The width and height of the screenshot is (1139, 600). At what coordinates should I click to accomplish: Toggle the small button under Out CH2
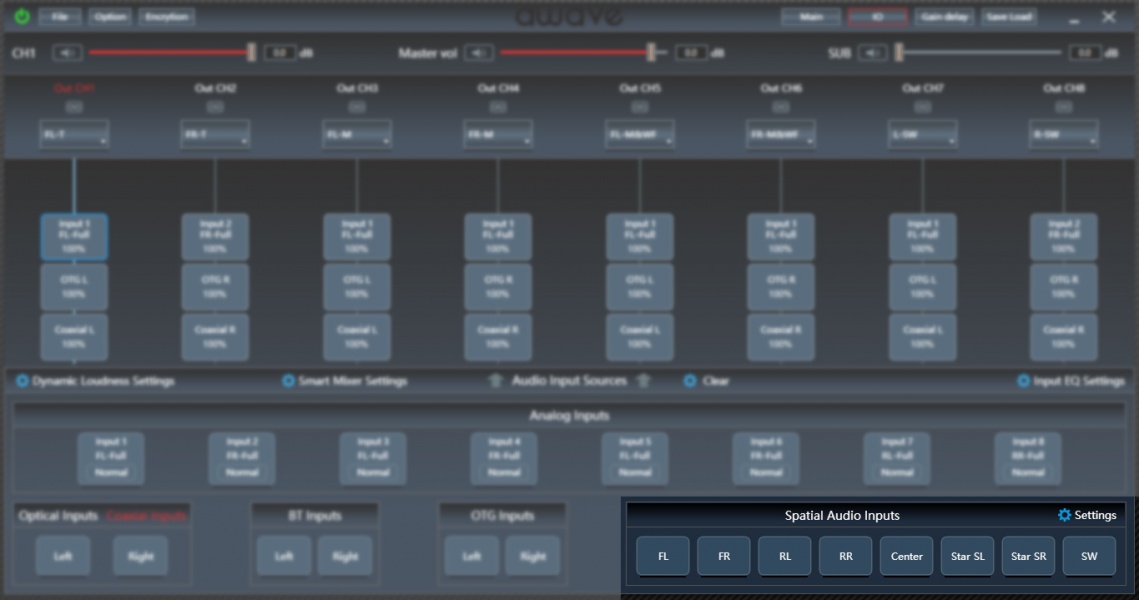pyautogui.click(x=215, y=107)
